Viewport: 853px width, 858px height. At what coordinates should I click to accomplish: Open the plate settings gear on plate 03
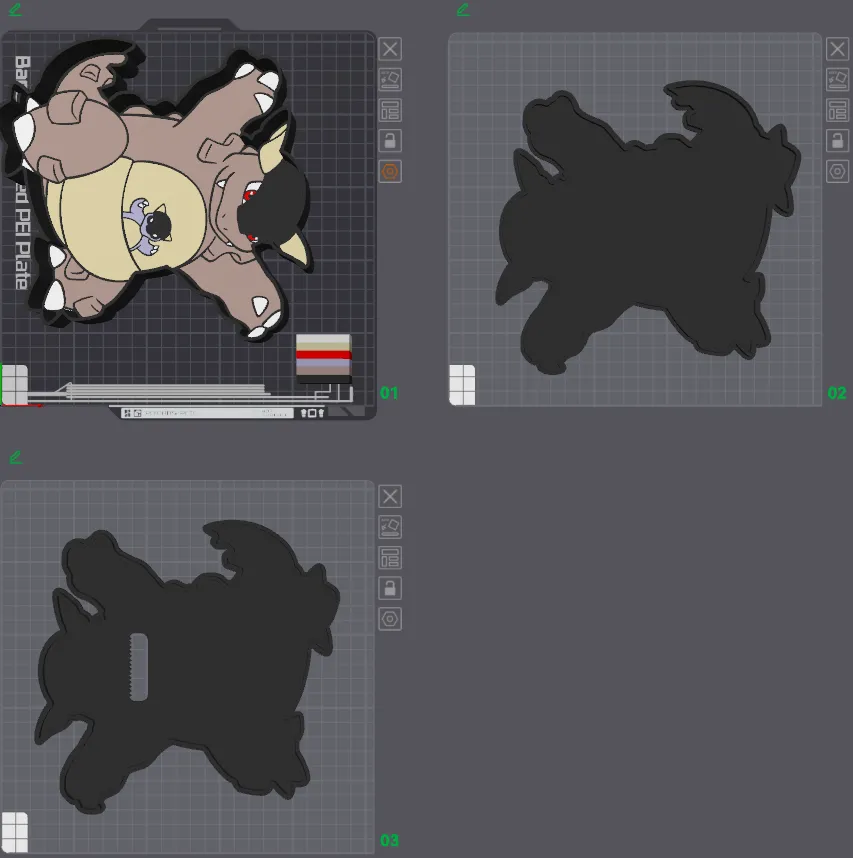(x=390, y=618)
